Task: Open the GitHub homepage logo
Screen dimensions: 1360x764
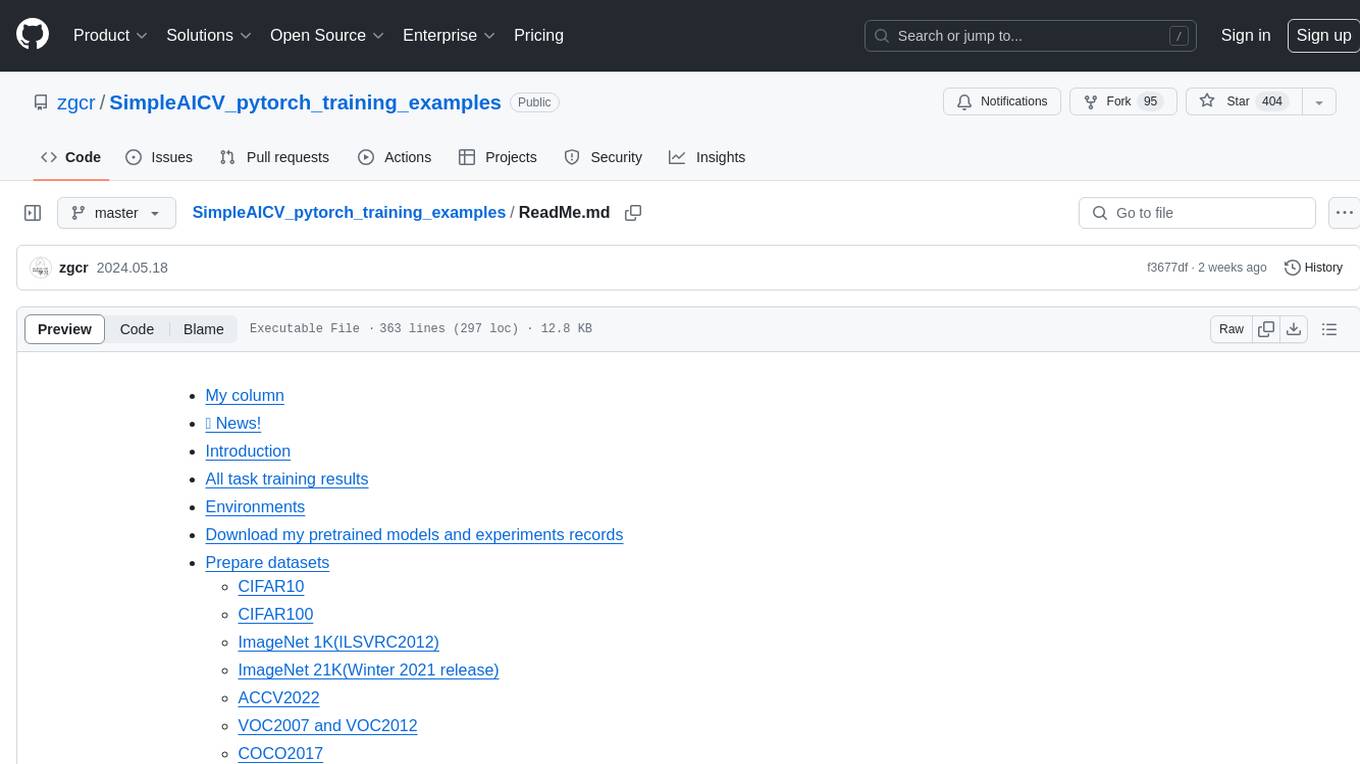Action: tap(33, 35)
